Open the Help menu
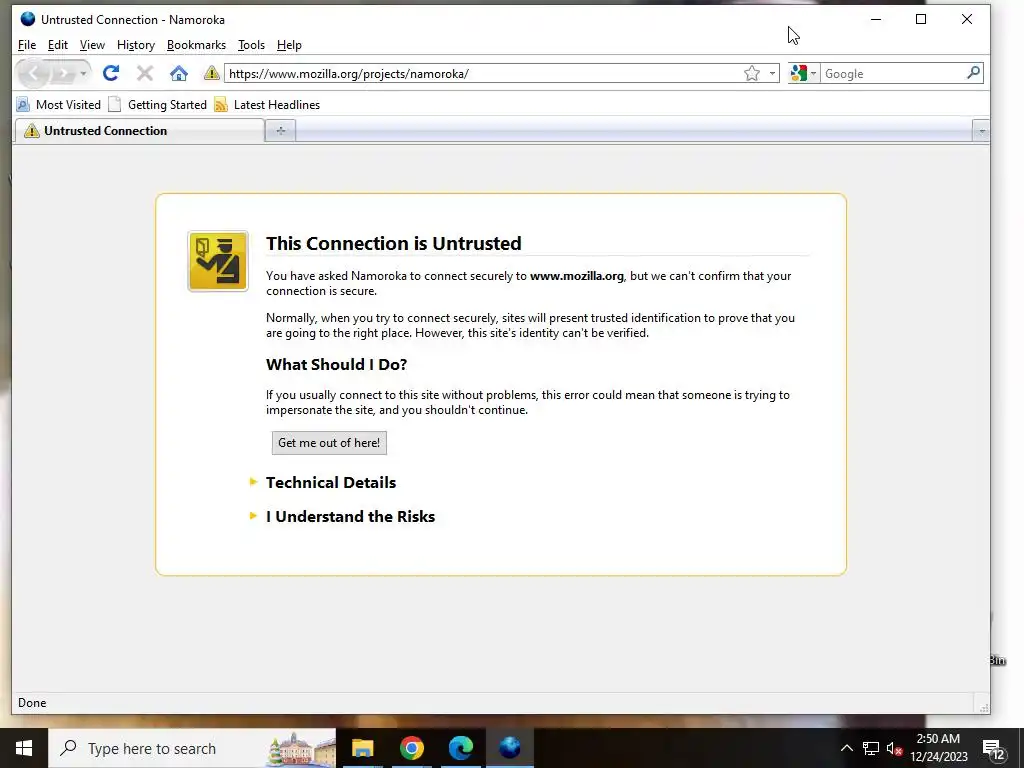The height and width of the screenshot is (768, 1024). tap(289, 45)
